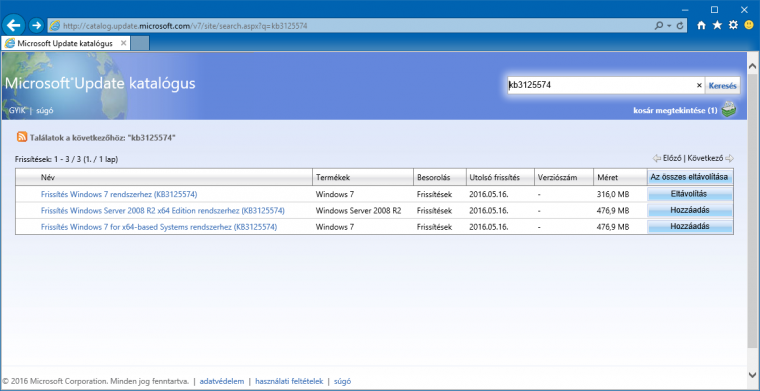Open the GYIK link in the header
Screen dimensions: 760x391
[17, 110]
